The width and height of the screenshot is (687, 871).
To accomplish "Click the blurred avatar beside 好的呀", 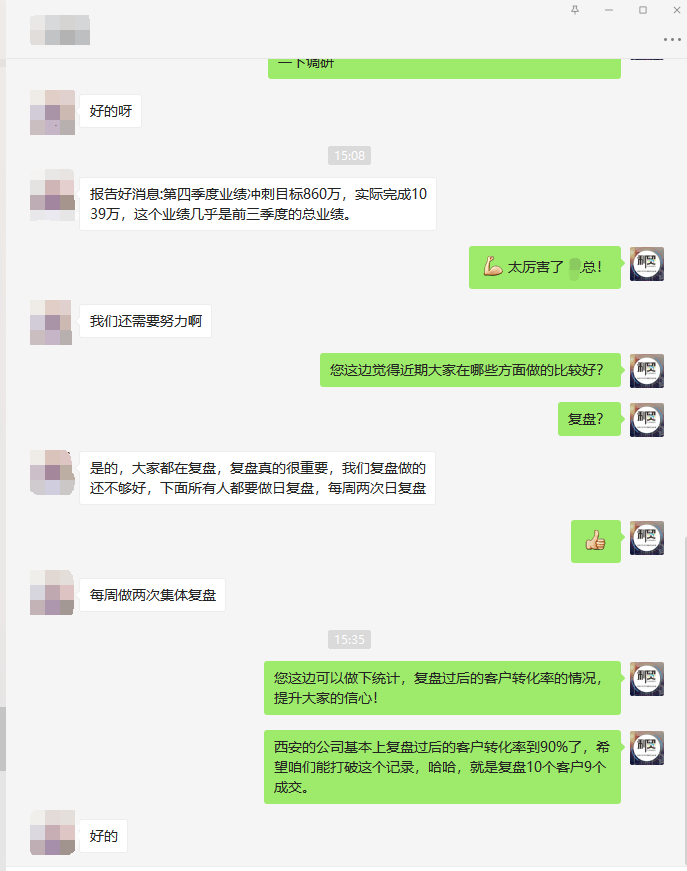I will 52,112.
